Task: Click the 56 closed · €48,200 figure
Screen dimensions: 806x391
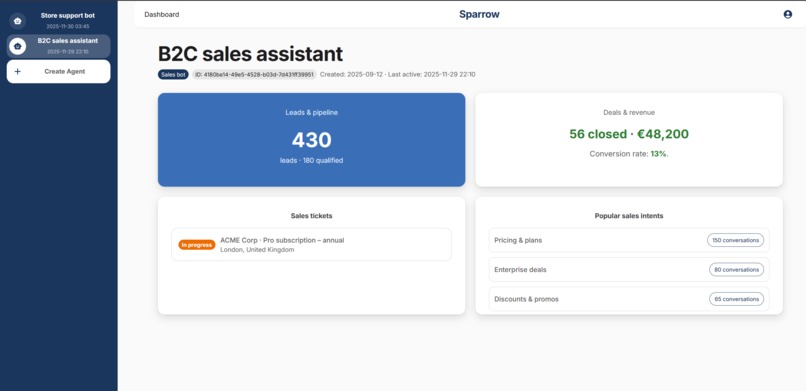Action: coord(629,134)
